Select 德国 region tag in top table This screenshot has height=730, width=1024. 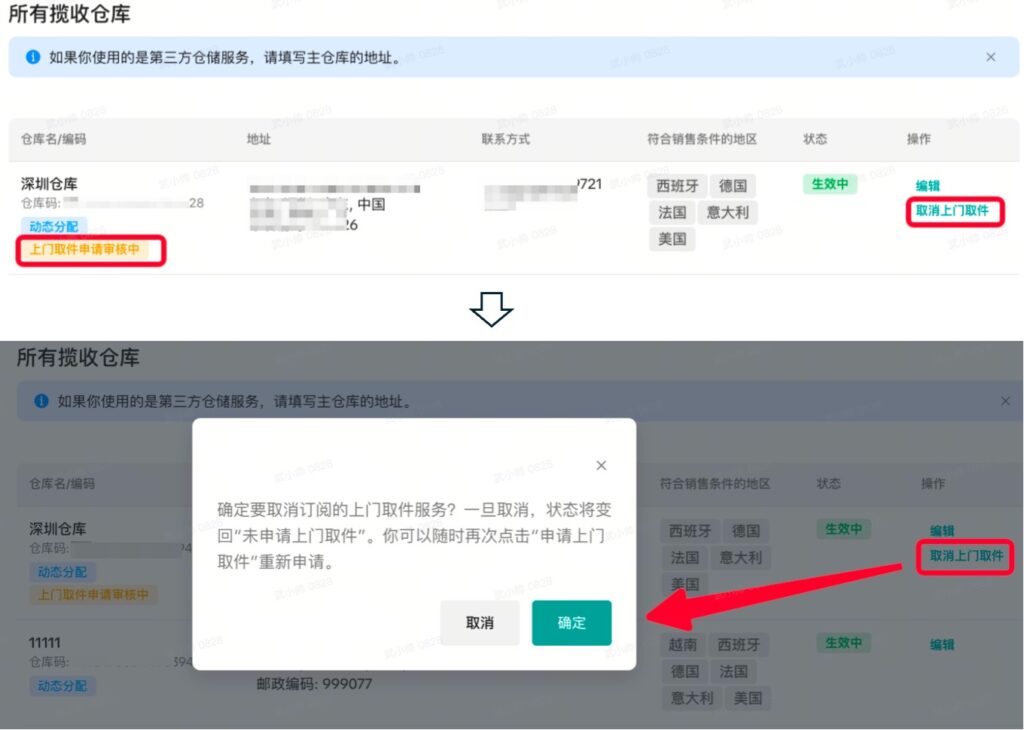tap(733, 186)
